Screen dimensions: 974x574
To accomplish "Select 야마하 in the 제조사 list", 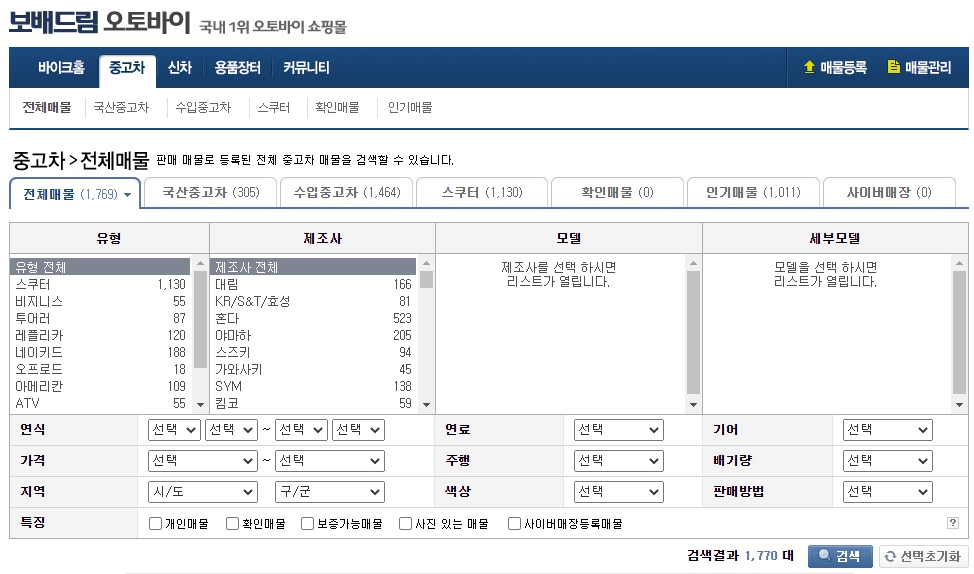I will coord(313,335).
